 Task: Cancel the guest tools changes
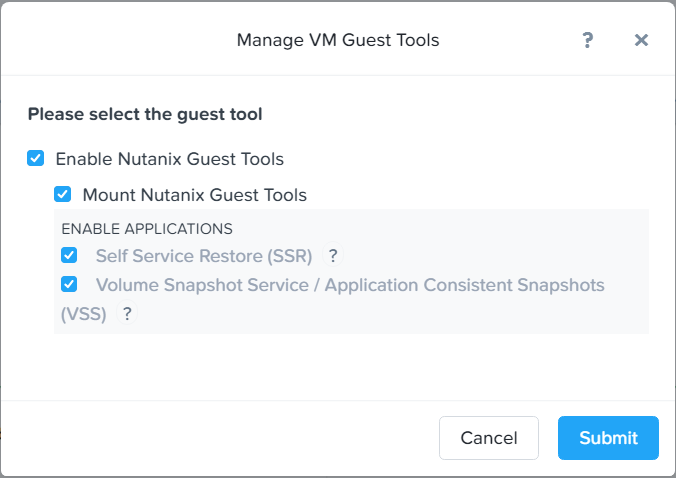point(489,438)
